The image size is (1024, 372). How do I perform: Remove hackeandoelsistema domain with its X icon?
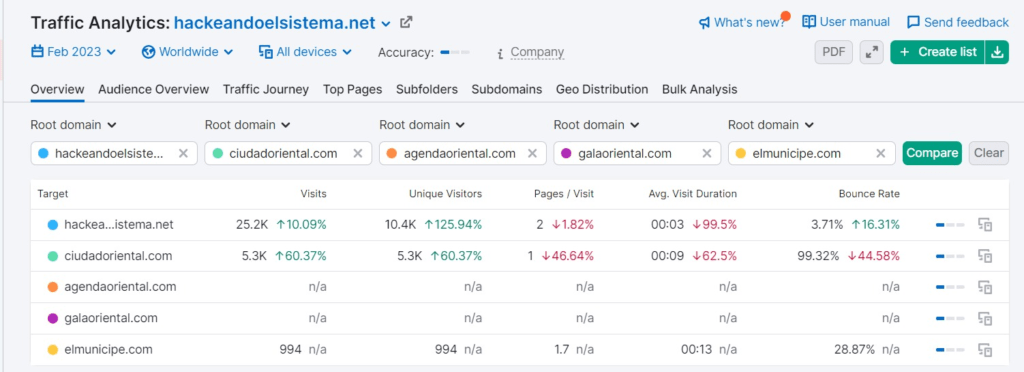click(184, 153)
